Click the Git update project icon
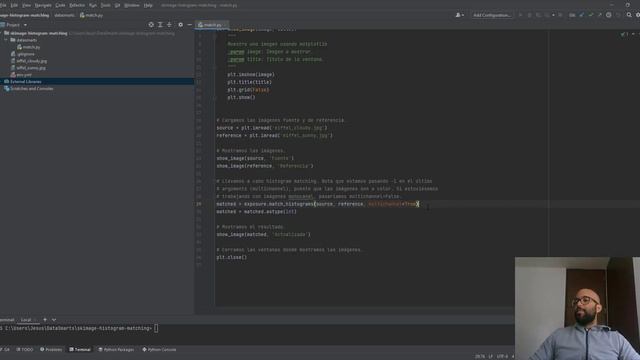The height and width of the screenshot is (360, 640). click(581, 15)
